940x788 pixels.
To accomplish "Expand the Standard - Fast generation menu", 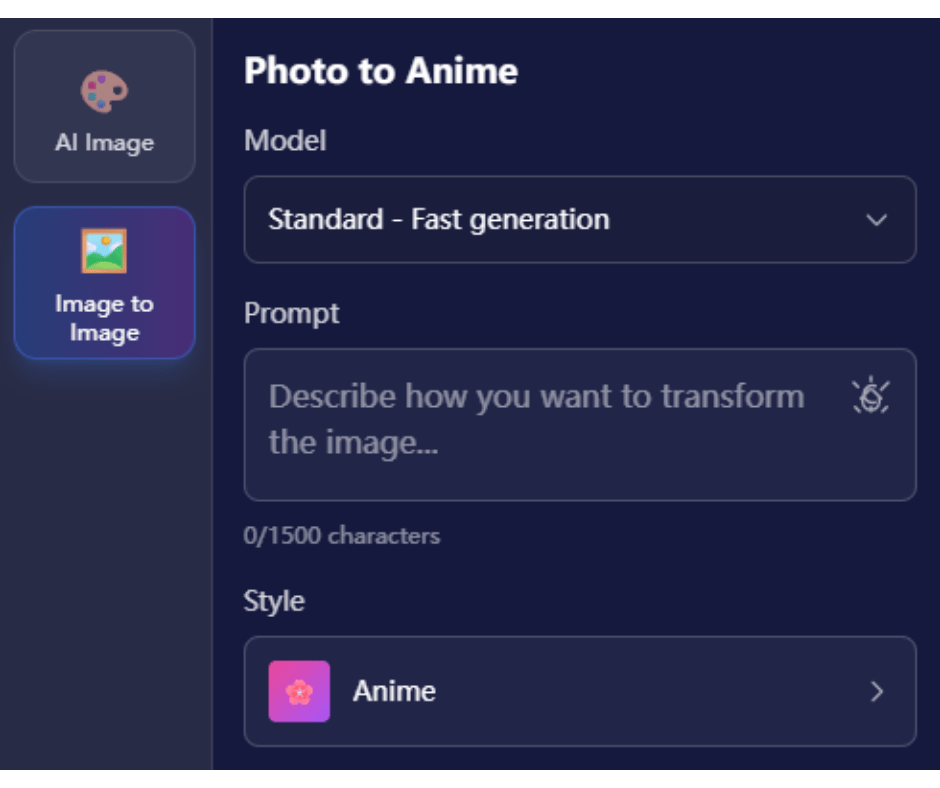I will pyautogui.click(x=580, y=220).
